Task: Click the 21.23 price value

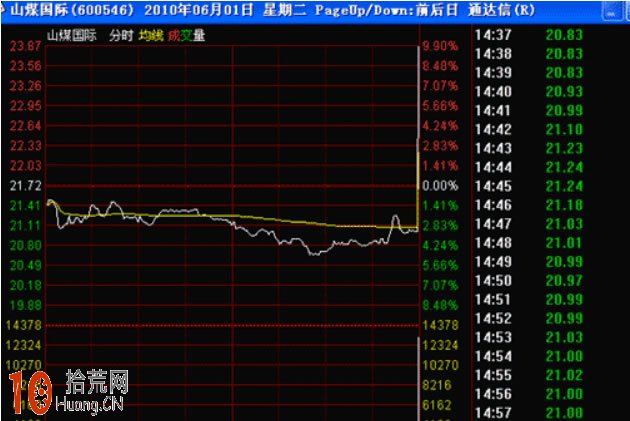Action: pyautogui.click(x=564, y=148)
